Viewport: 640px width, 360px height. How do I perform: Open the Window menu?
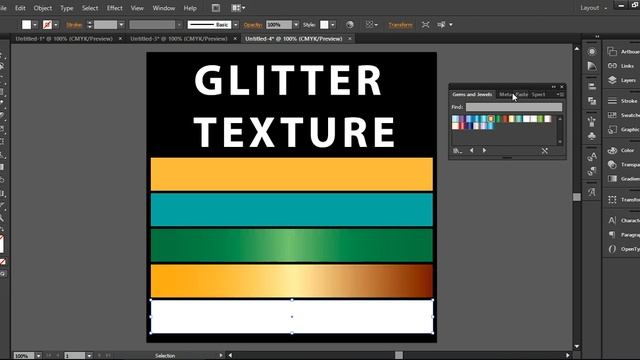(x=164, y=8)
